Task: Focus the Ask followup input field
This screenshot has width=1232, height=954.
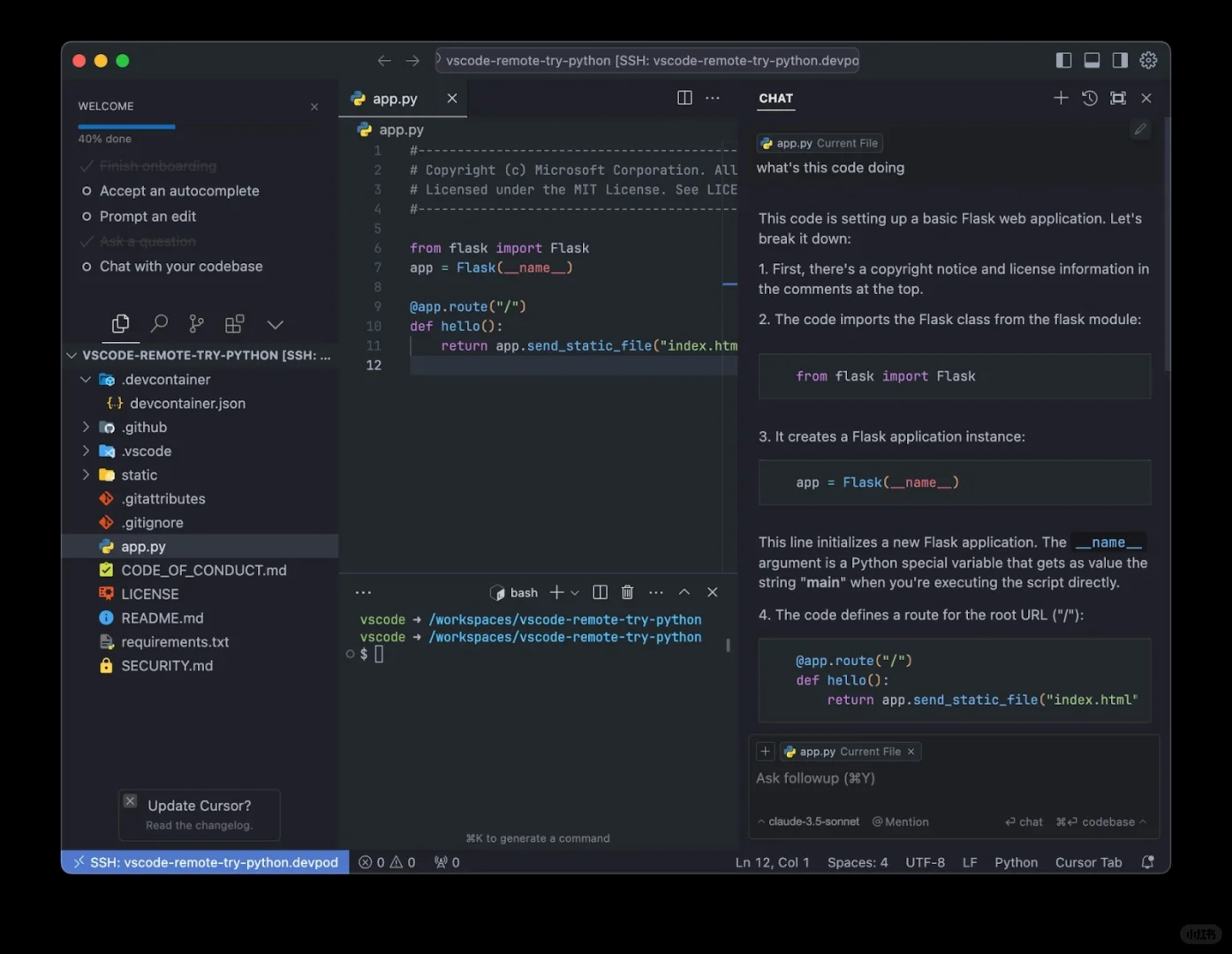Action: point(954,778)
